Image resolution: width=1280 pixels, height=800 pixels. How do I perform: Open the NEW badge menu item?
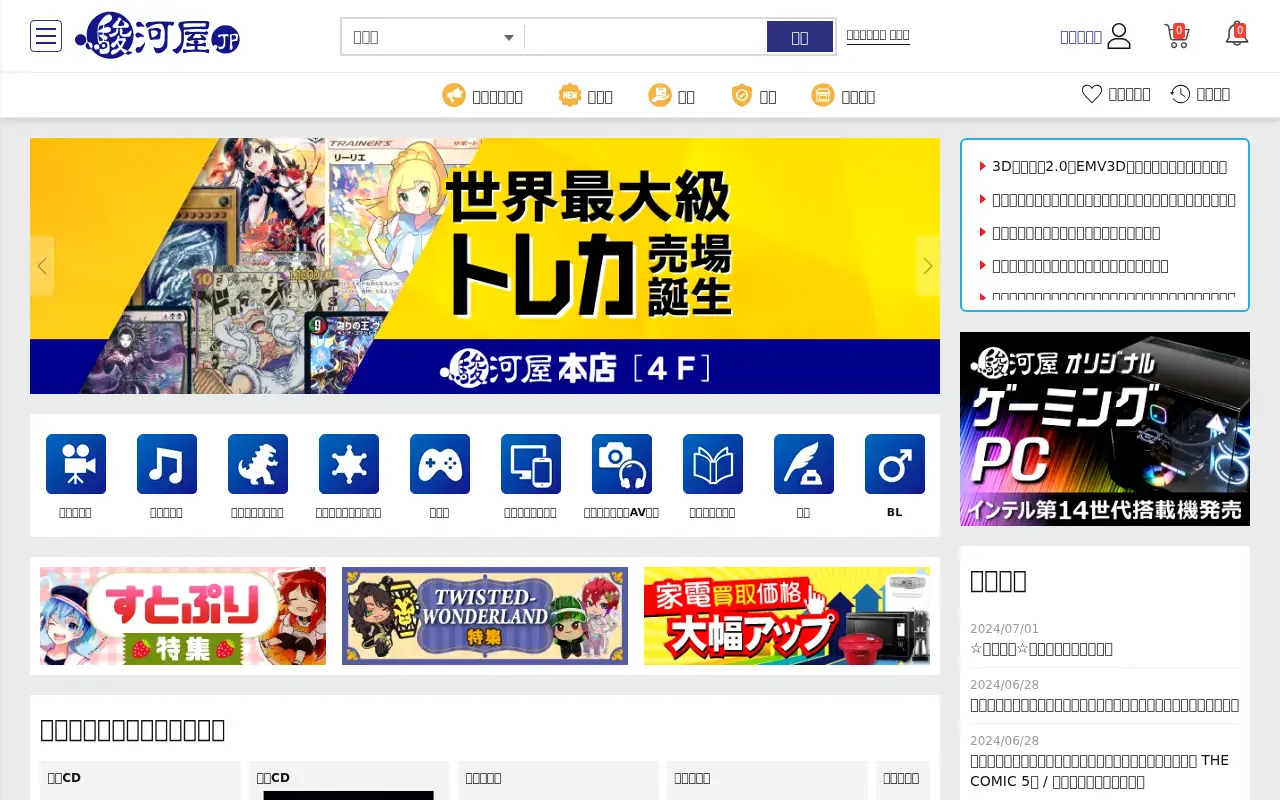pyautogui.click(x=585, y=96)
